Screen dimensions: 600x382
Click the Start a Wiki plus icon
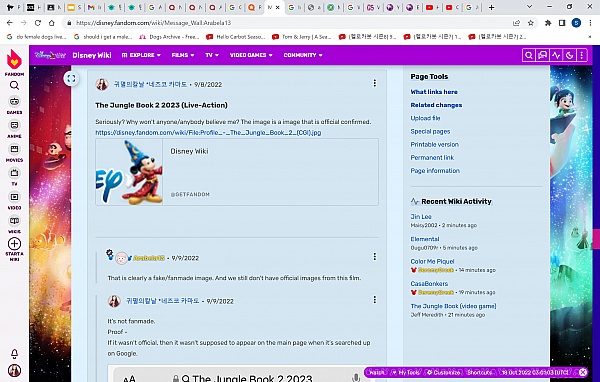point(14,244)
